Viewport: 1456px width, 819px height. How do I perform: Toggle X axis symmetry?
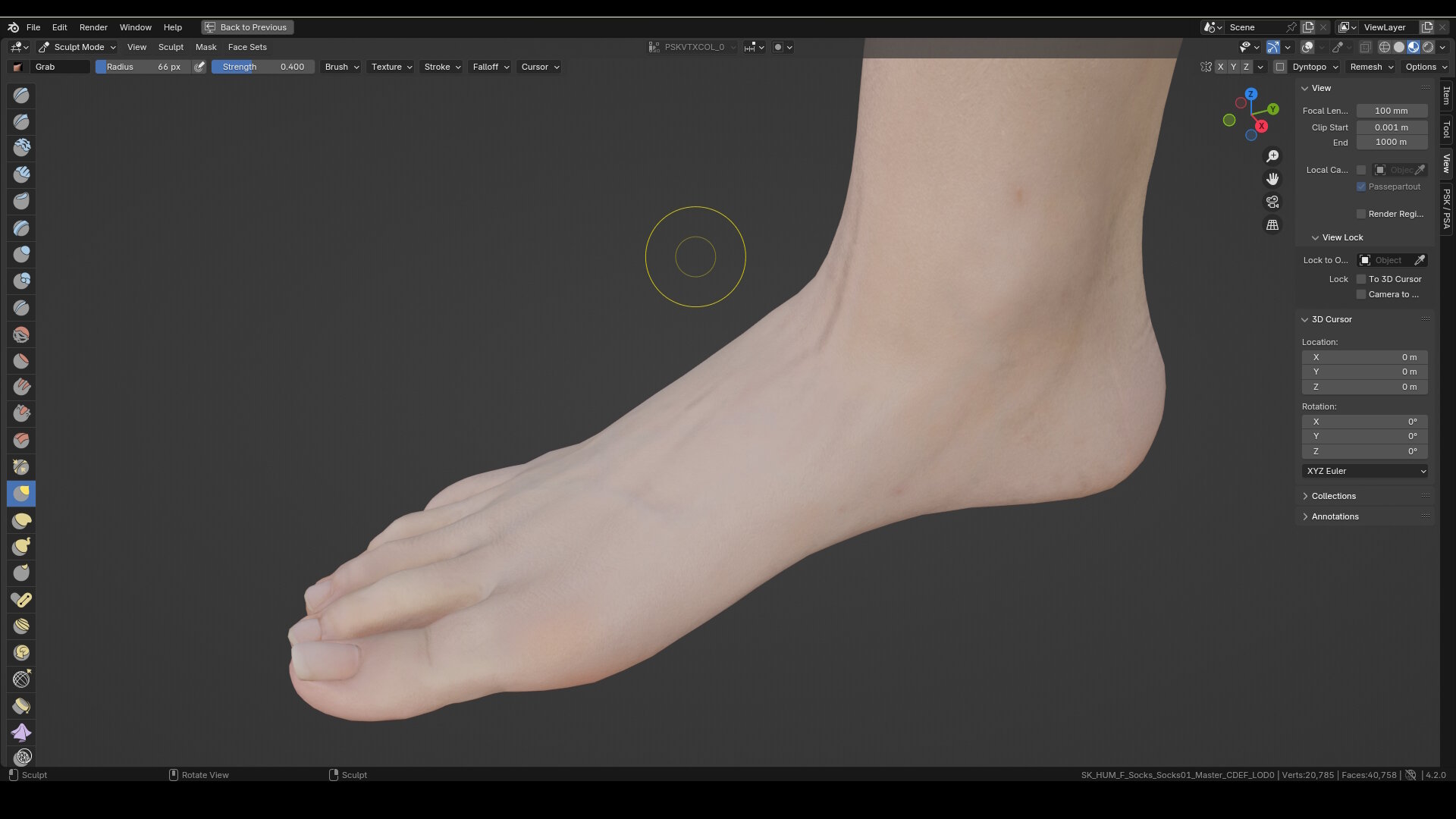tap(1220, 67)
